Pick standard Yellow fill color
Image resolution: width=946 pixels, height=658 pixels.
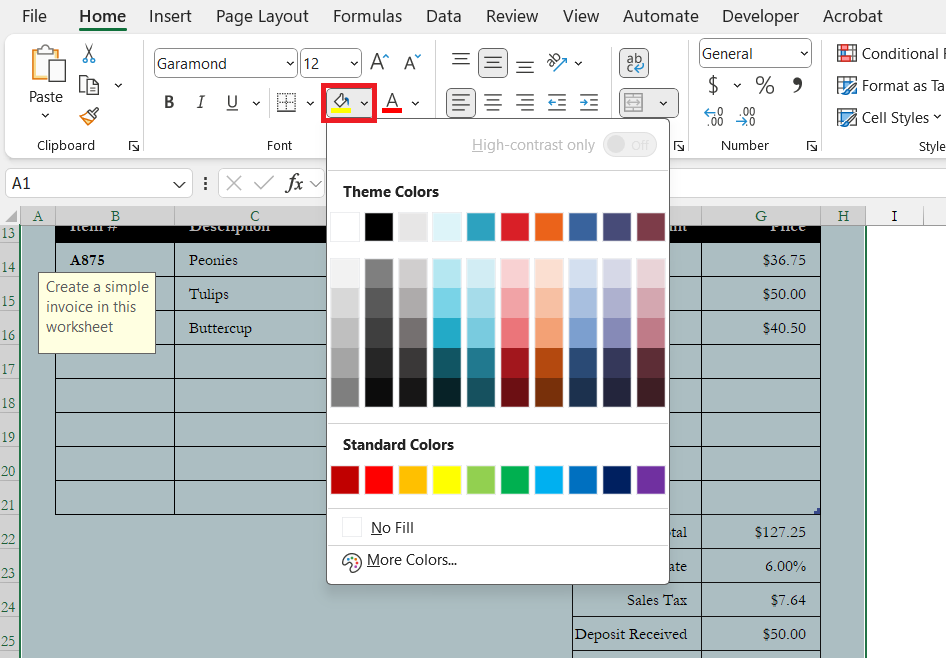(x=446, y=480)
